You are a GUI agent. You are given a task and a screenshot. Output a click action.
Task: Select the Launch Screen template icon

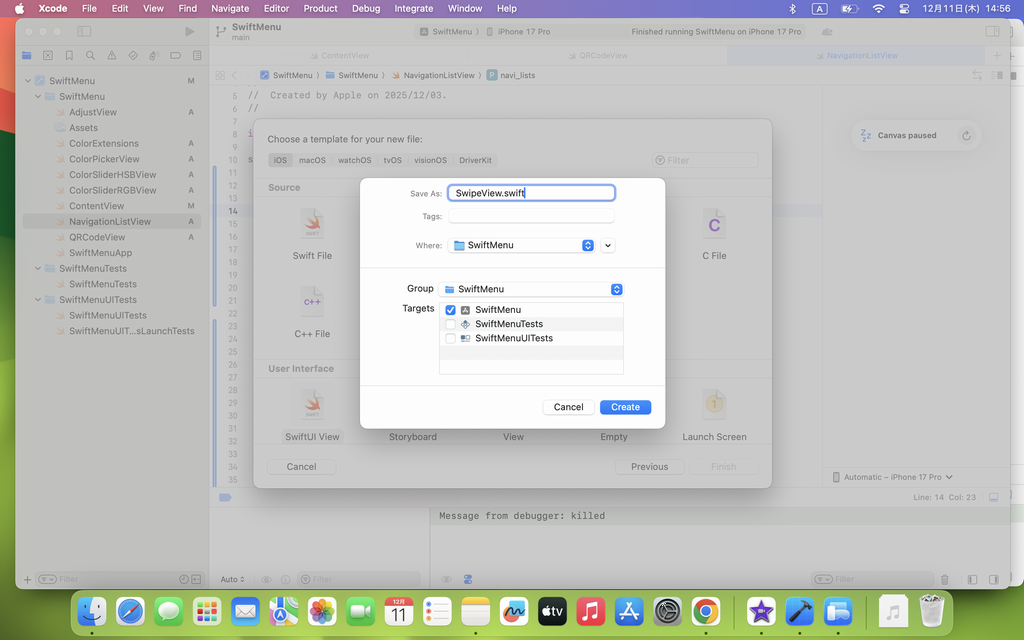pyautogui.click(x=714, y=405)
